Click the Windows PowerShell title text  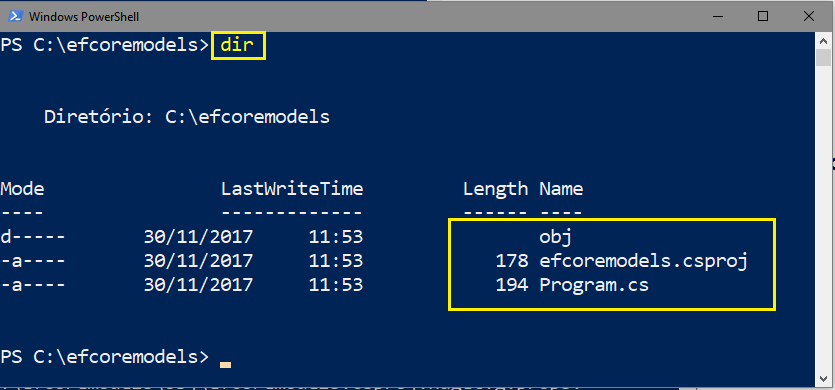coord(84,17)
